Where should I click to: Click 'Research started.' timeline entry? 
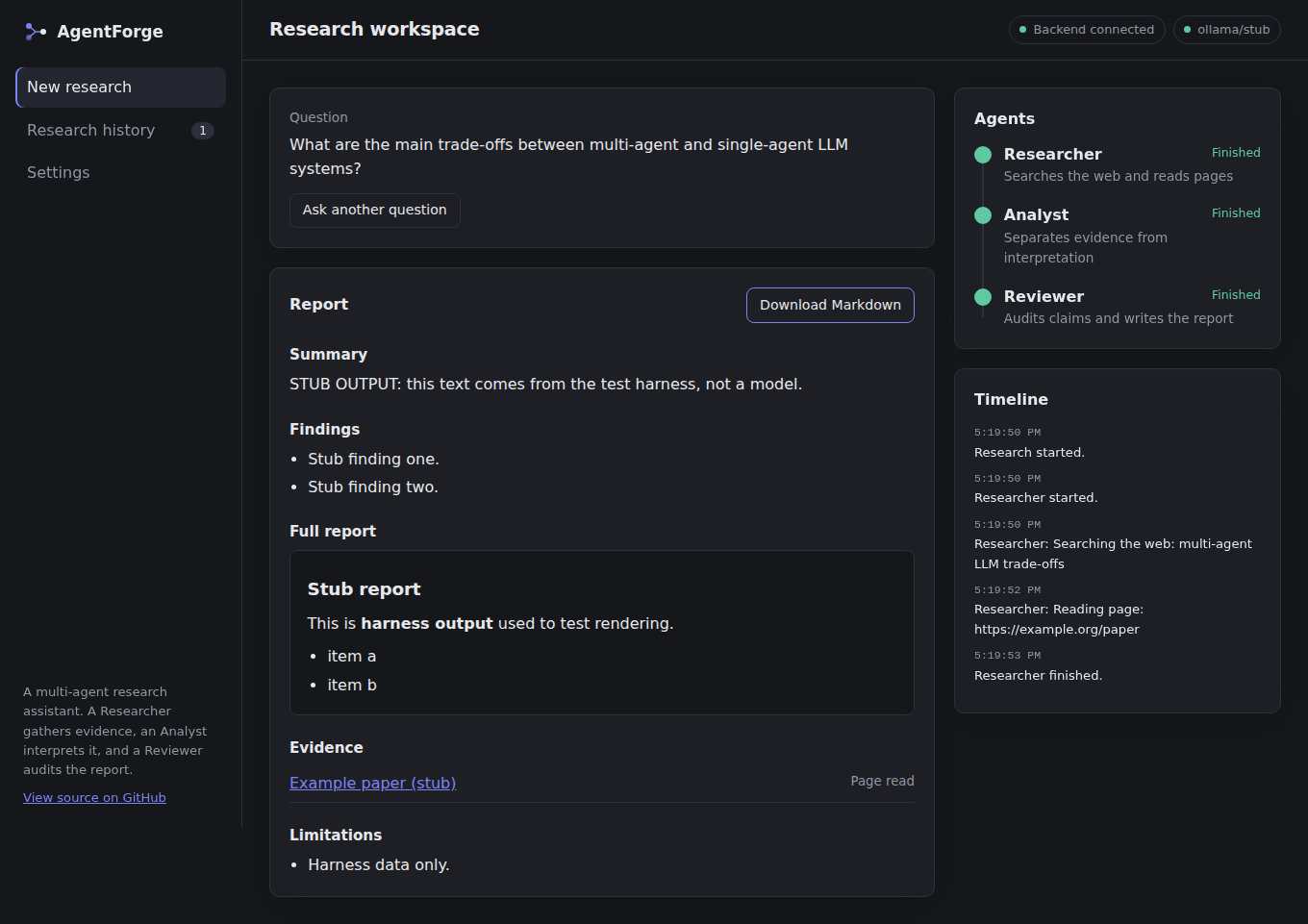tap(1029, 452)
